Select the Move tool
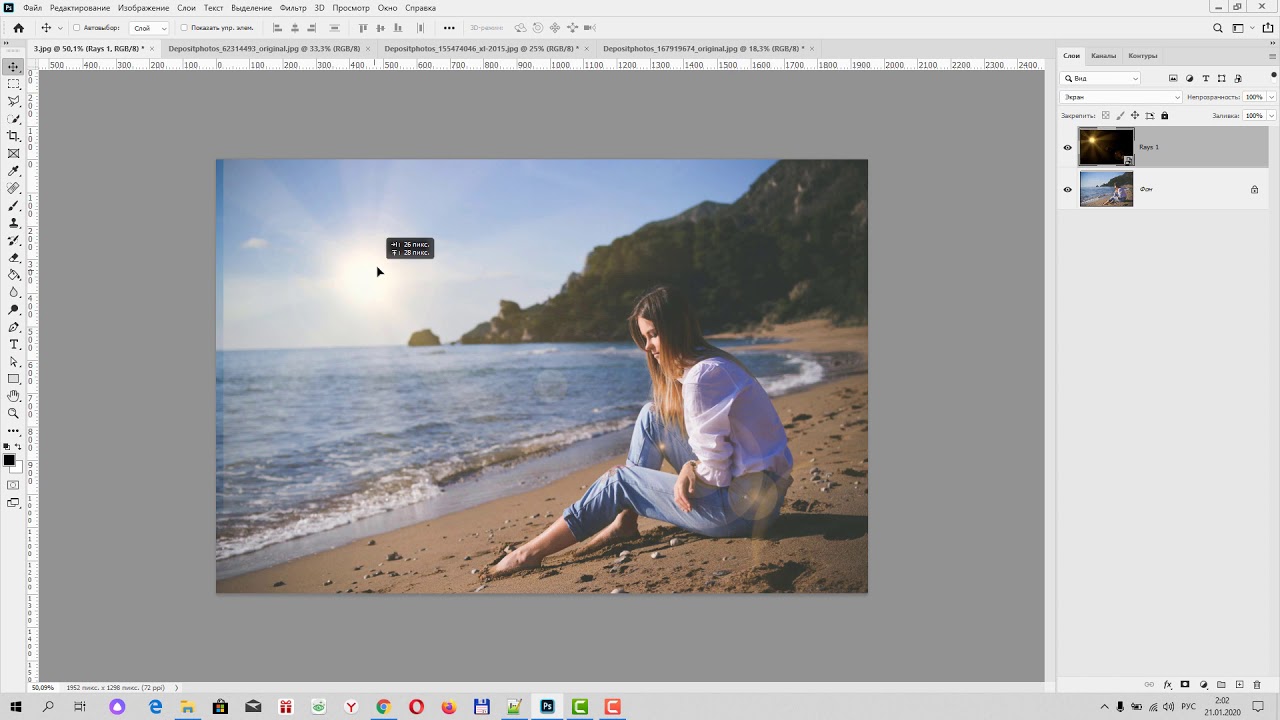Screen dimensions: 1280x720 click(13, 66)
